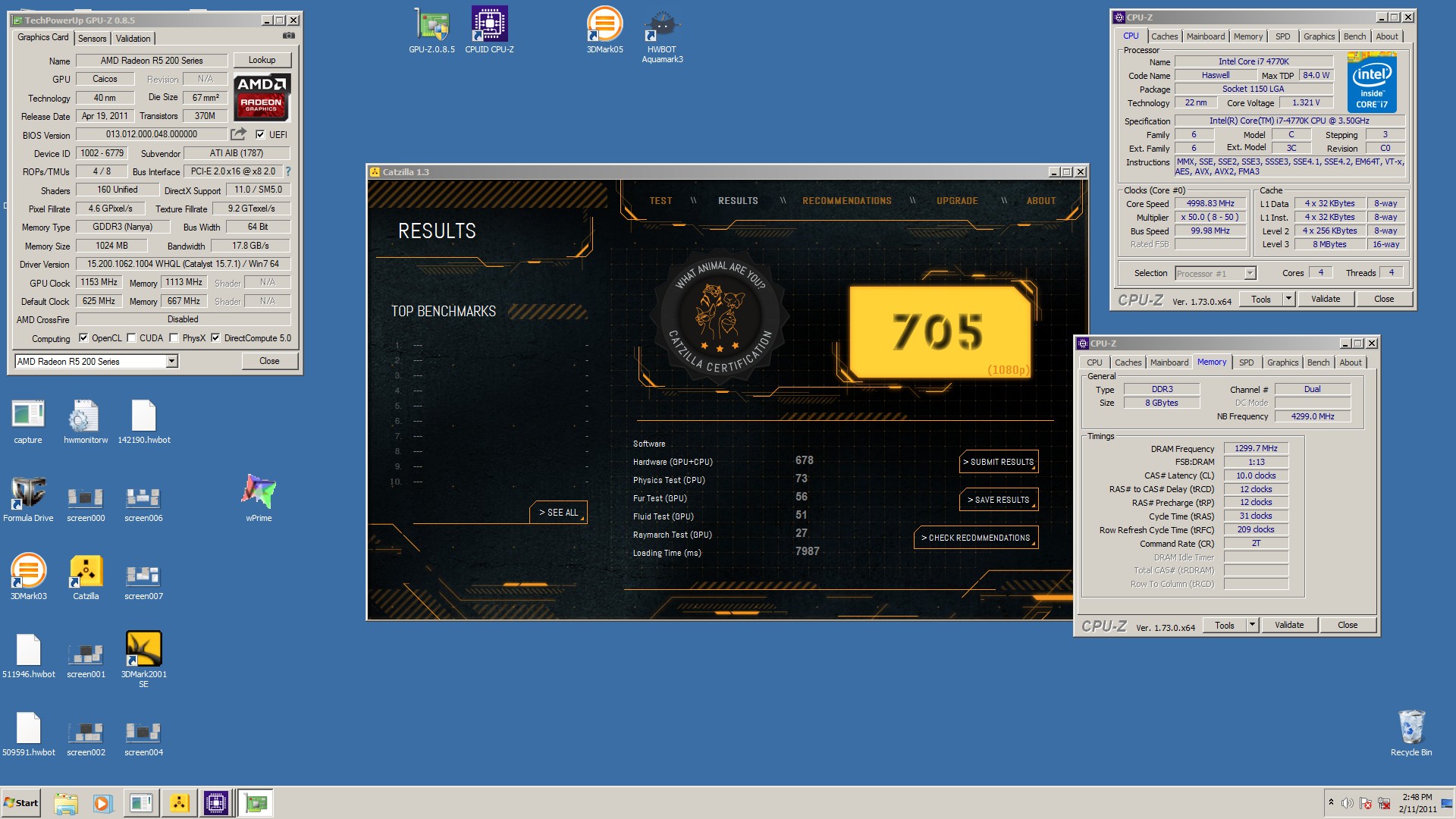Open the Formula Drive shortcut icon
Viewport: 1456px width, 819px height.
point(28,500)
